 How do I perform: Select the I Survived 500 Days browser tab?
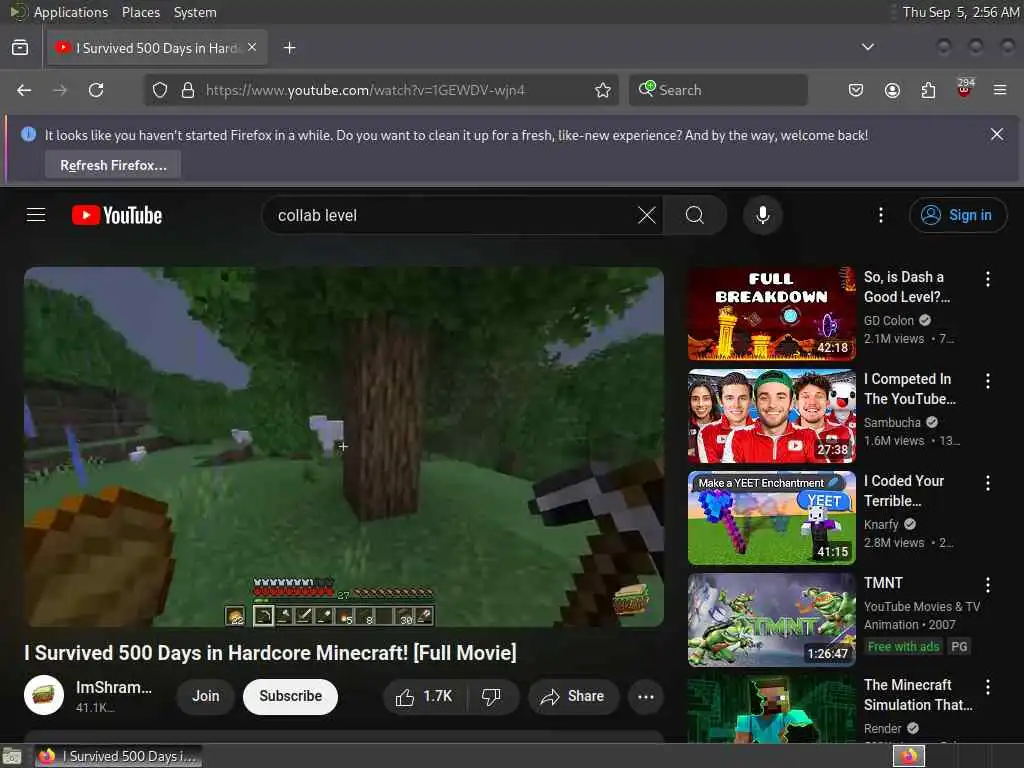click(157, 48)
